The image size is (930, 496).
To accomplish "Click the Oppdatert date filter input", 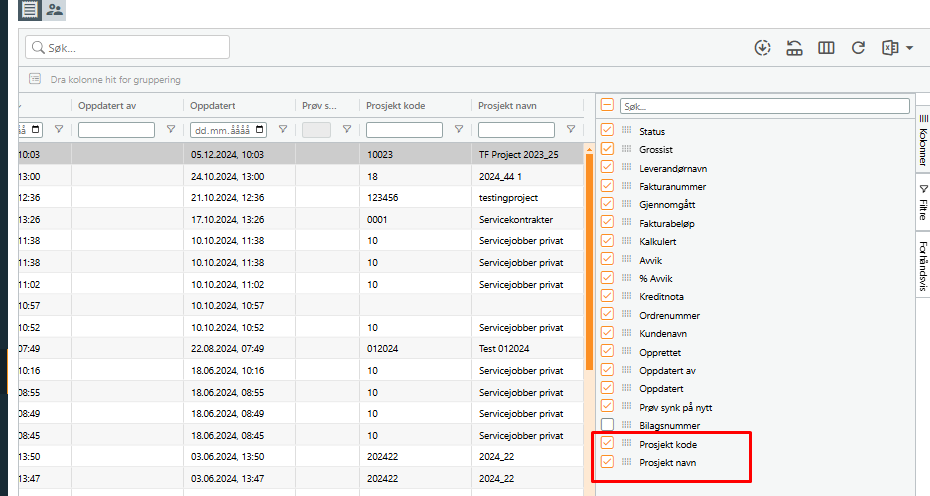I will (x=228, y=129).
